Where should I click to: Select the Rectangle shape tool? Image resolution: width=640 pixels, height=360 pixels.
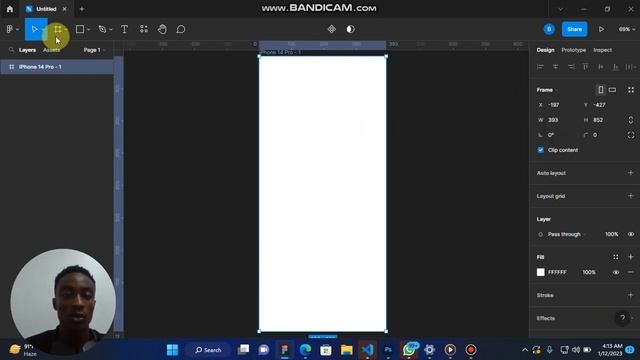[80, 29]
